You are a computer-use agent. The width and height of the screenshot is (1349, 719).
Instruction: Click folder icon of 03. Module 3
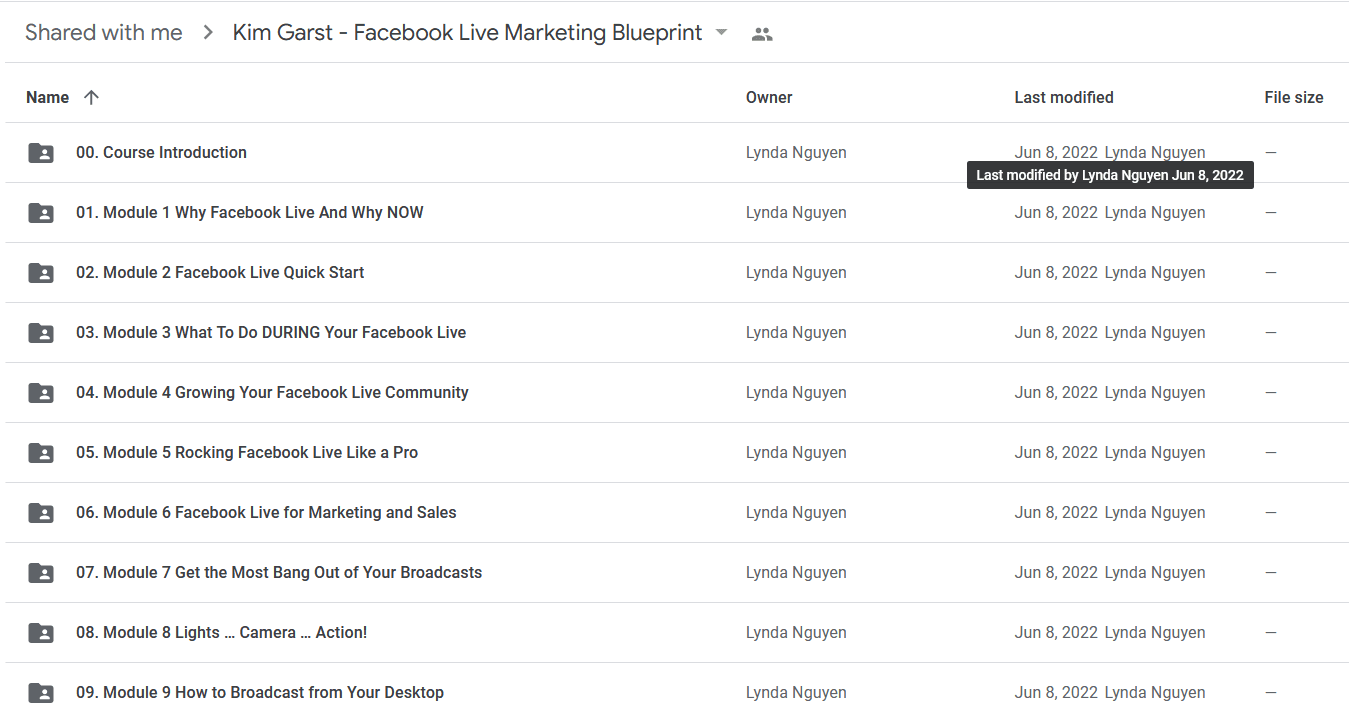pos(41,333)
